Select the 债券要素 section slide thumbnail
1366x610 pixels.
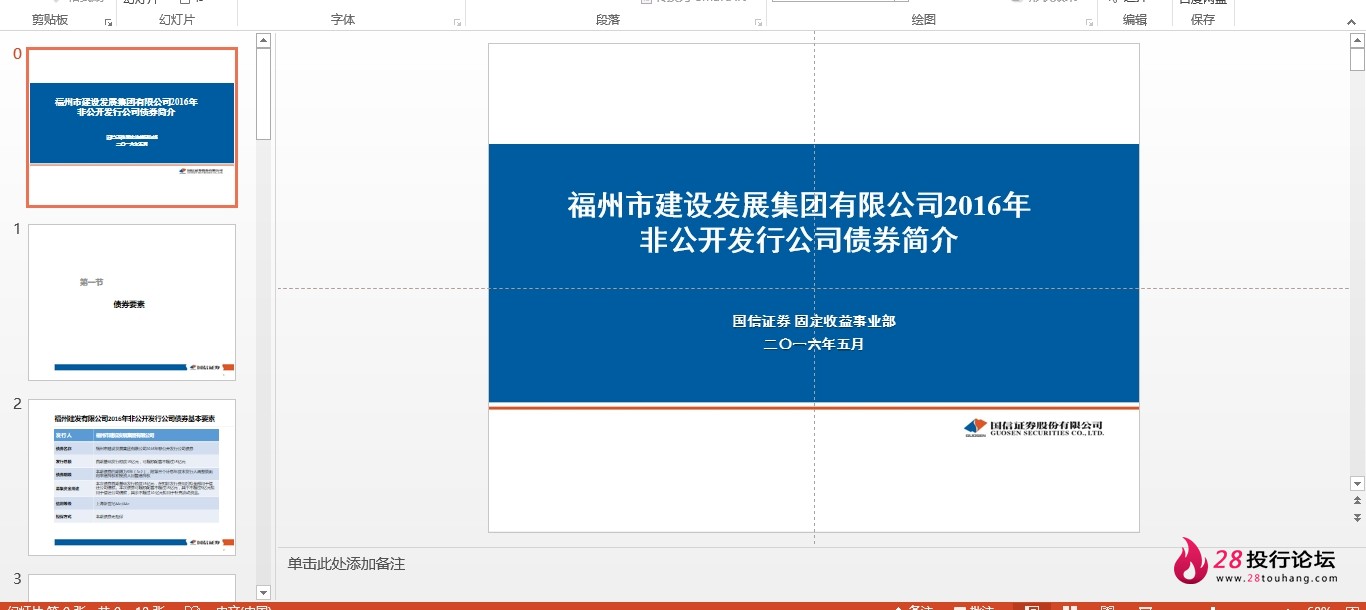132,302
